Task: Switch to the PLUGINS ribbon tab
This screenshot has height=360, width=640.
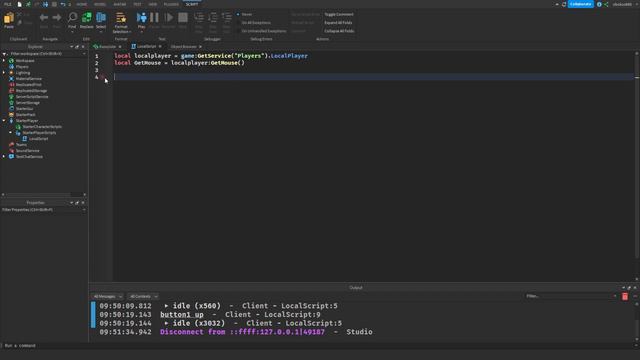Action: click(171, 4)
